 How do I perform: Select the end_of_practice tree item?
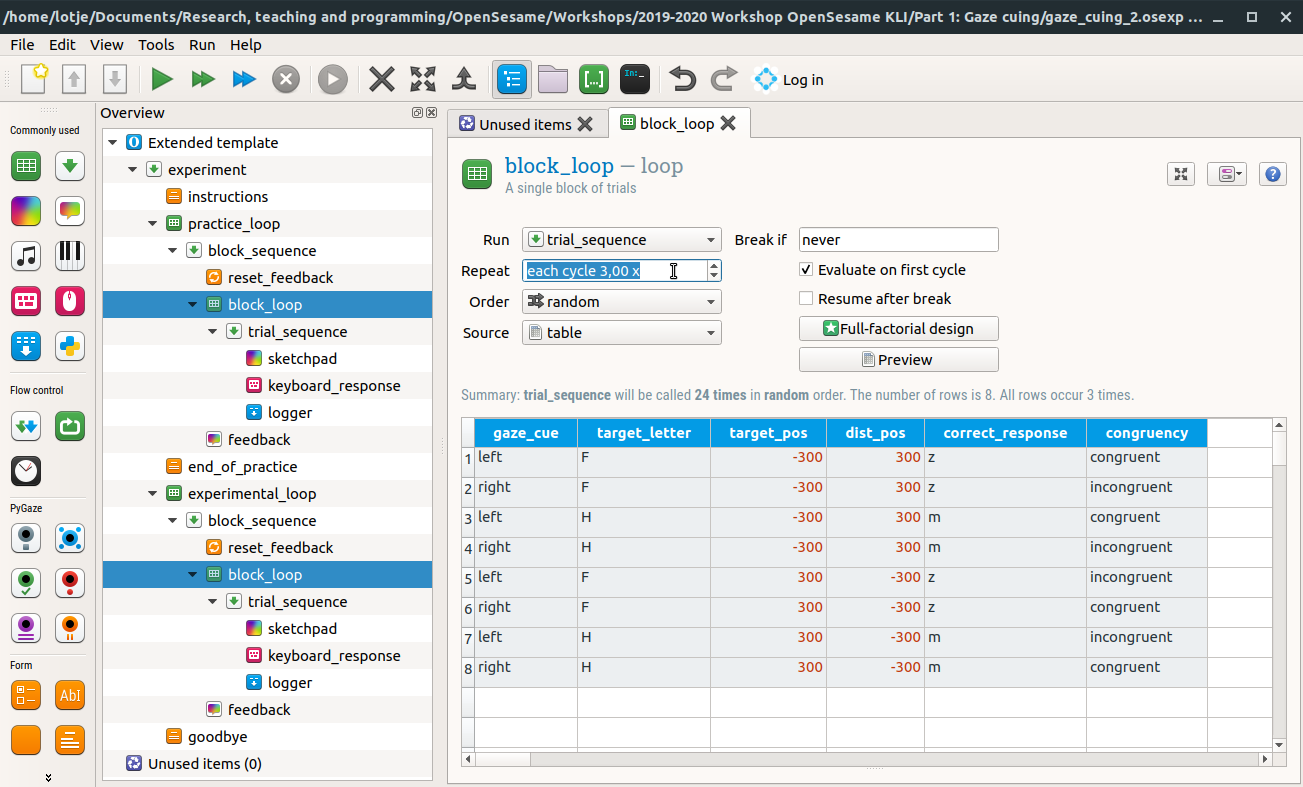pos(242,467)
